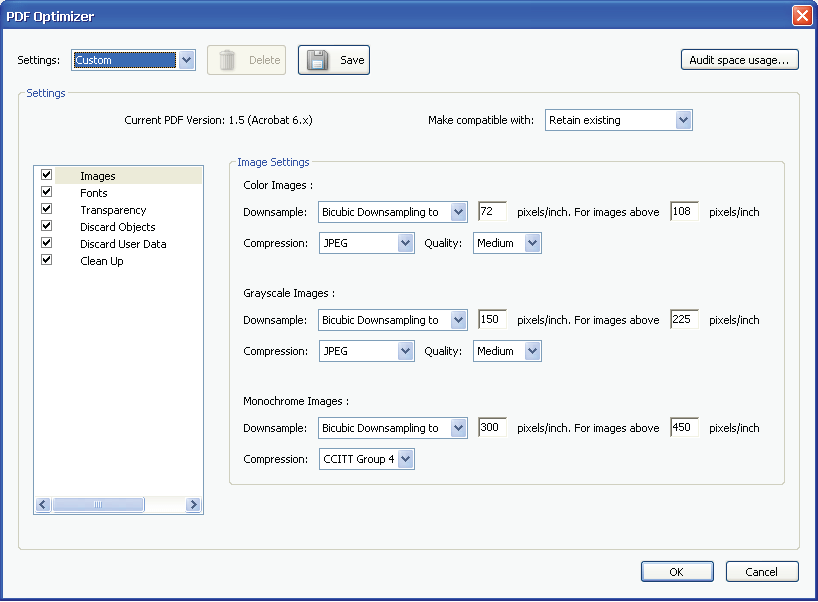818x602 pixels.
Task: Uncheck the Images panel checkbox
Action: coord(46,175)
